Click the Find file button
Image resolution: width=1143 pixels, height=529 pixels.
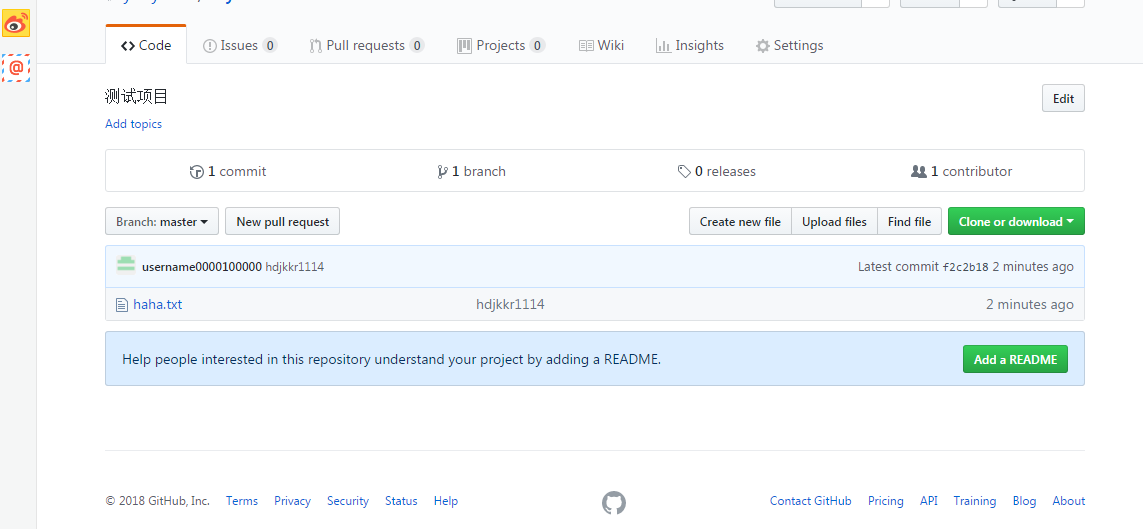point(909,222)
